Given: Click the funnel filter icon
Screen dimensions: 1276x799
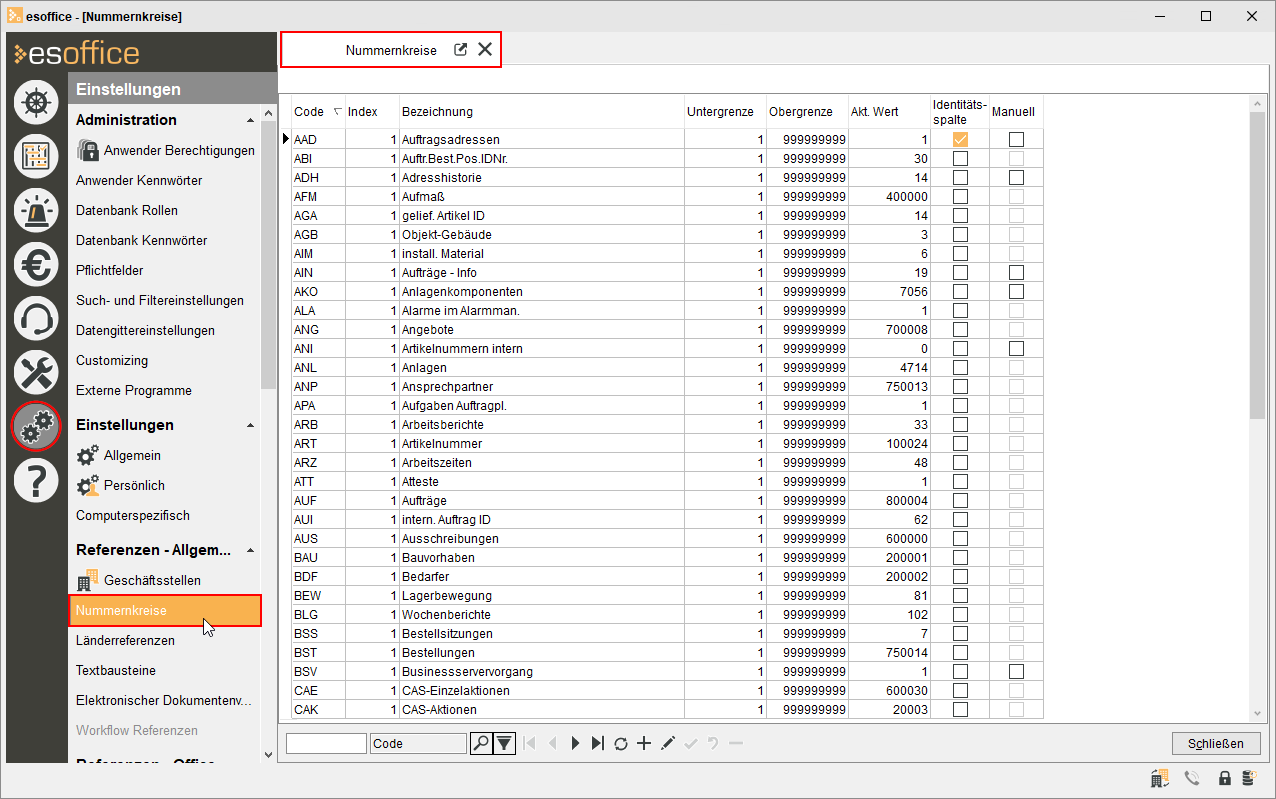Looking at the screenshot, I should [504, 743].
